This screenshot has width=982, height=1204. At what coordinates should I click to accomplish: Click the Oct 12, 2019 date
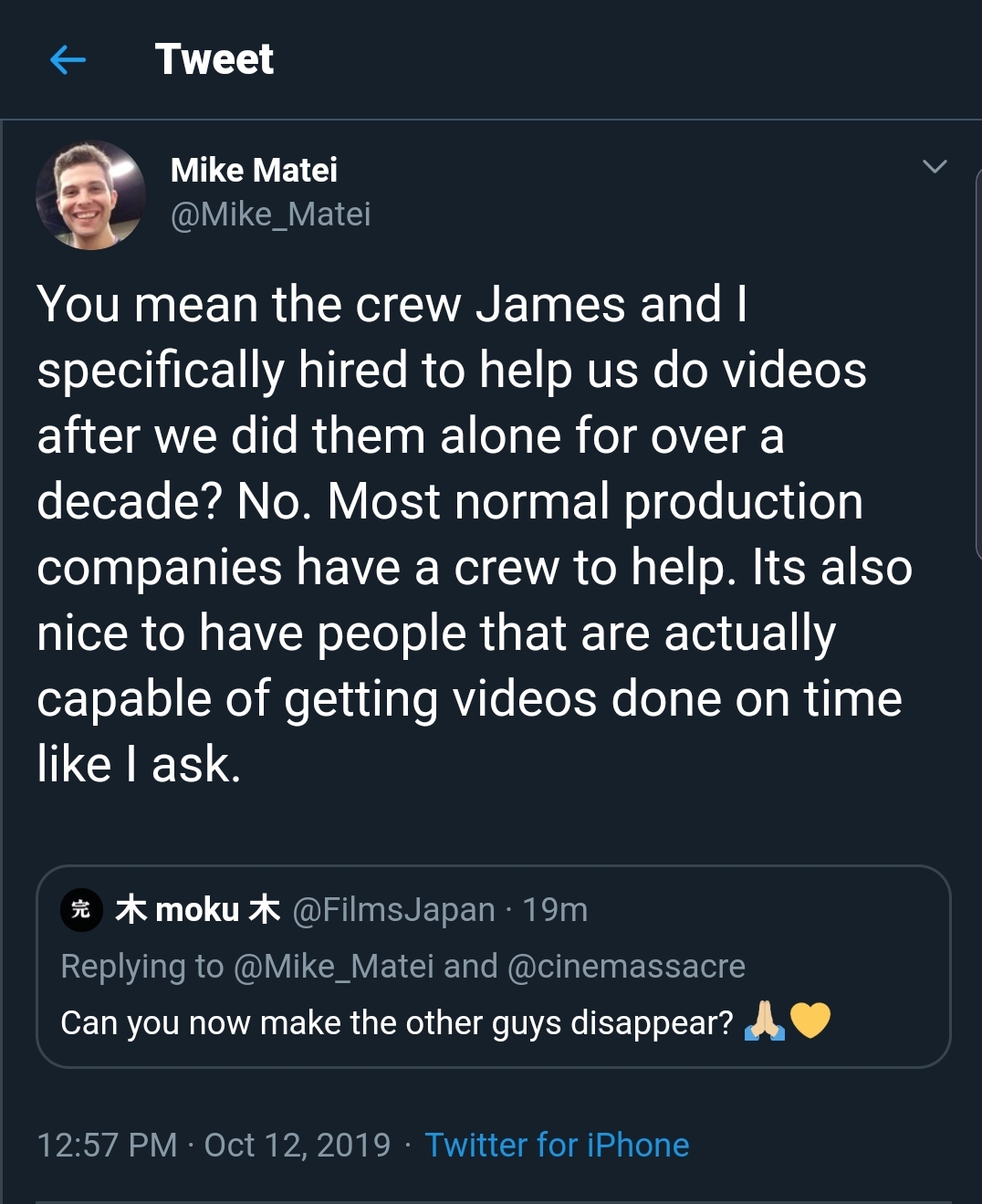click(298, 1145)
